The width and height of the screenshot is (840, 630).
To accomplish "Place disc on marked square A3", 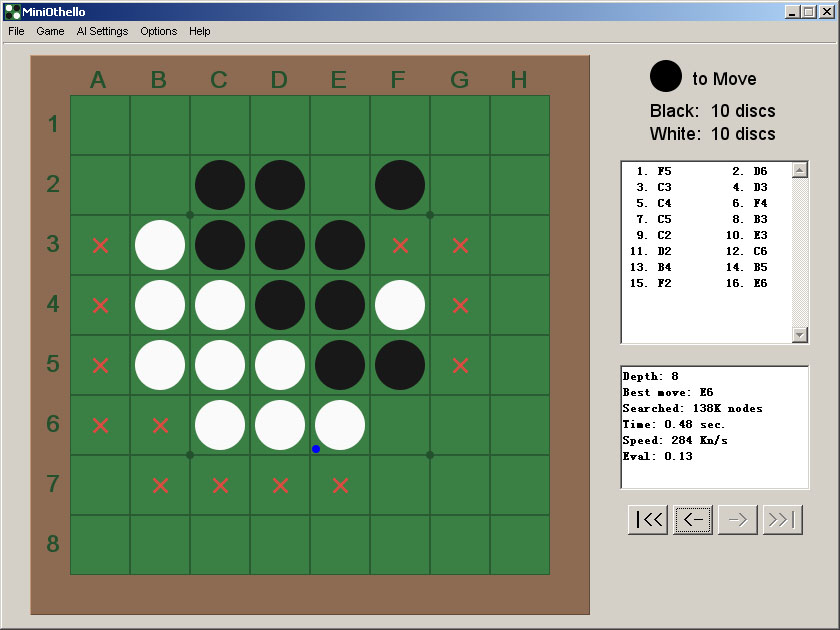I will (100, 245).
